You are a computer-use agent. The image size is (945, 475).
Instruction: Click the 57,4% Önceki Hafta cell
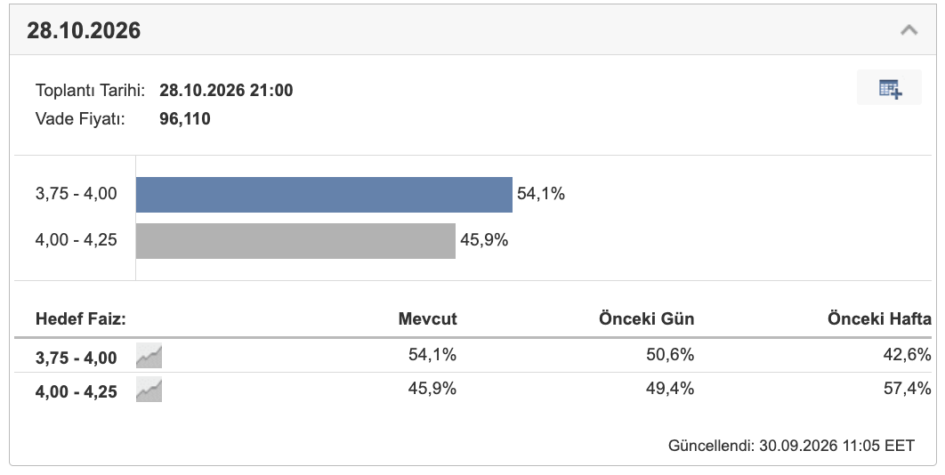907,388
